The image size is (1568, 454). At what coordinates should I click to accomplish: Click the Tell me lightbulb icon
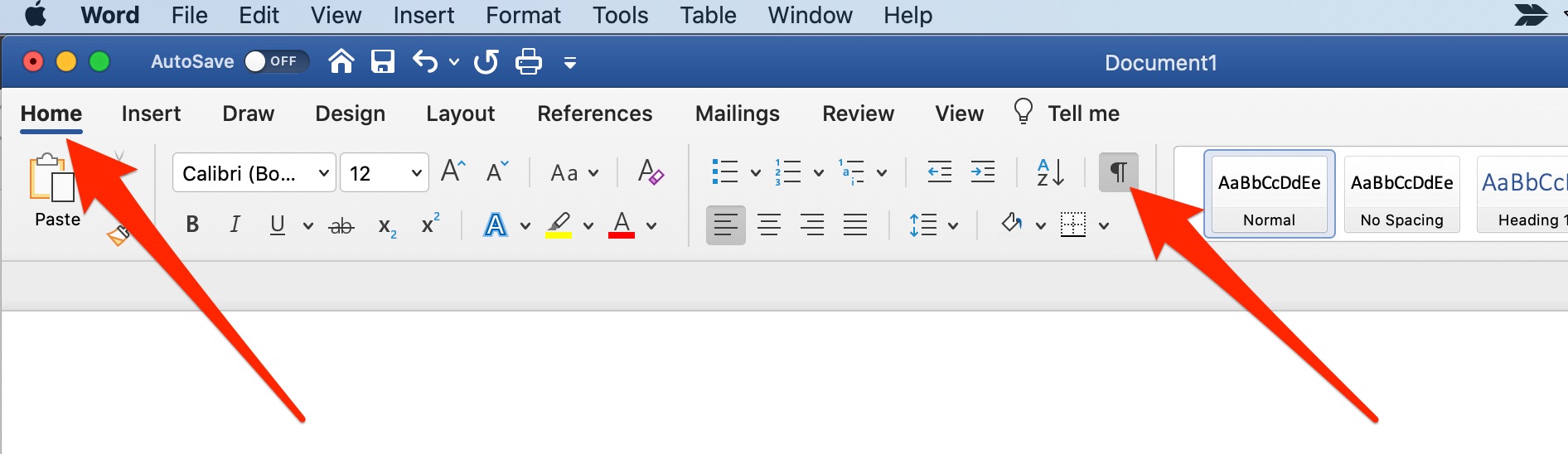coord(1024,111)
